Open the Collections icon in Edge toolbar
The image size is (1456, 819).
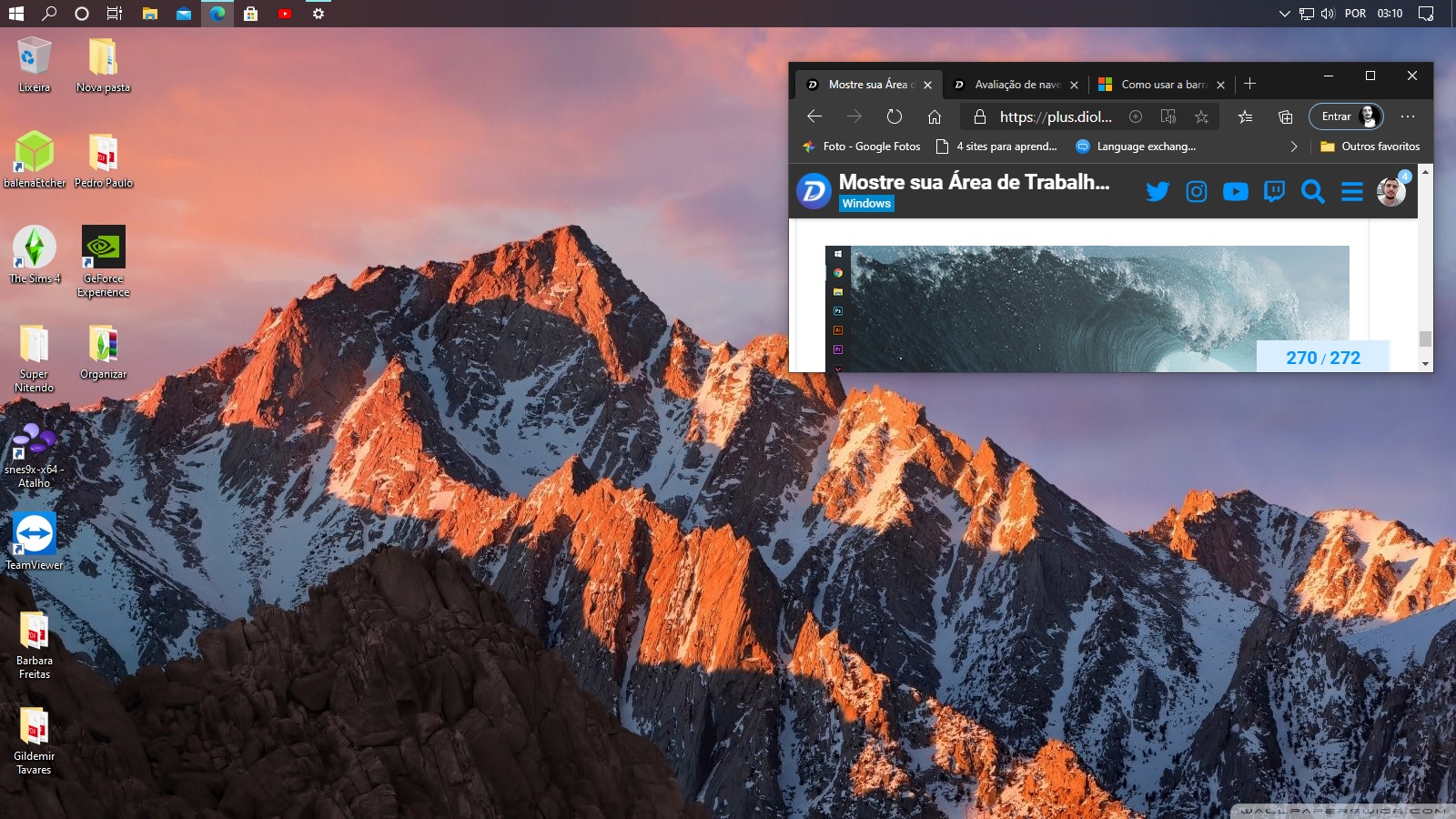[1285, 116]
